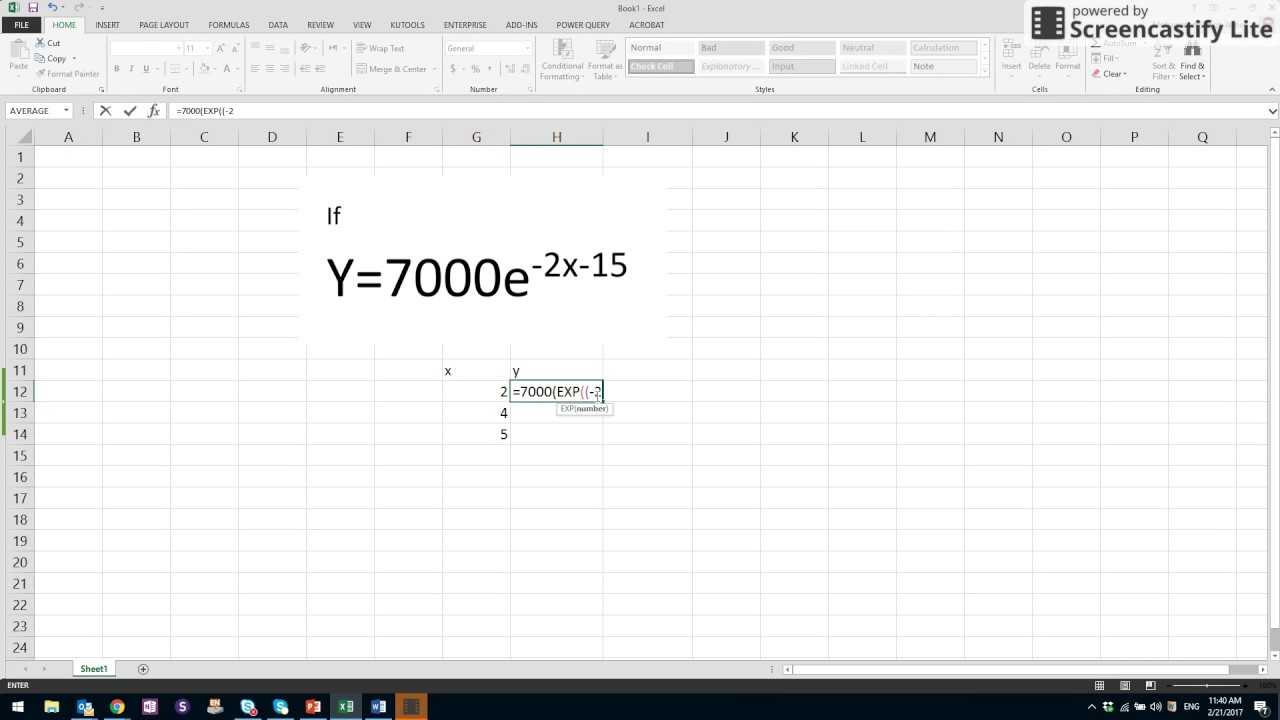Open the Windows Start menu
1280x720 pixels.
pos(18,707)
